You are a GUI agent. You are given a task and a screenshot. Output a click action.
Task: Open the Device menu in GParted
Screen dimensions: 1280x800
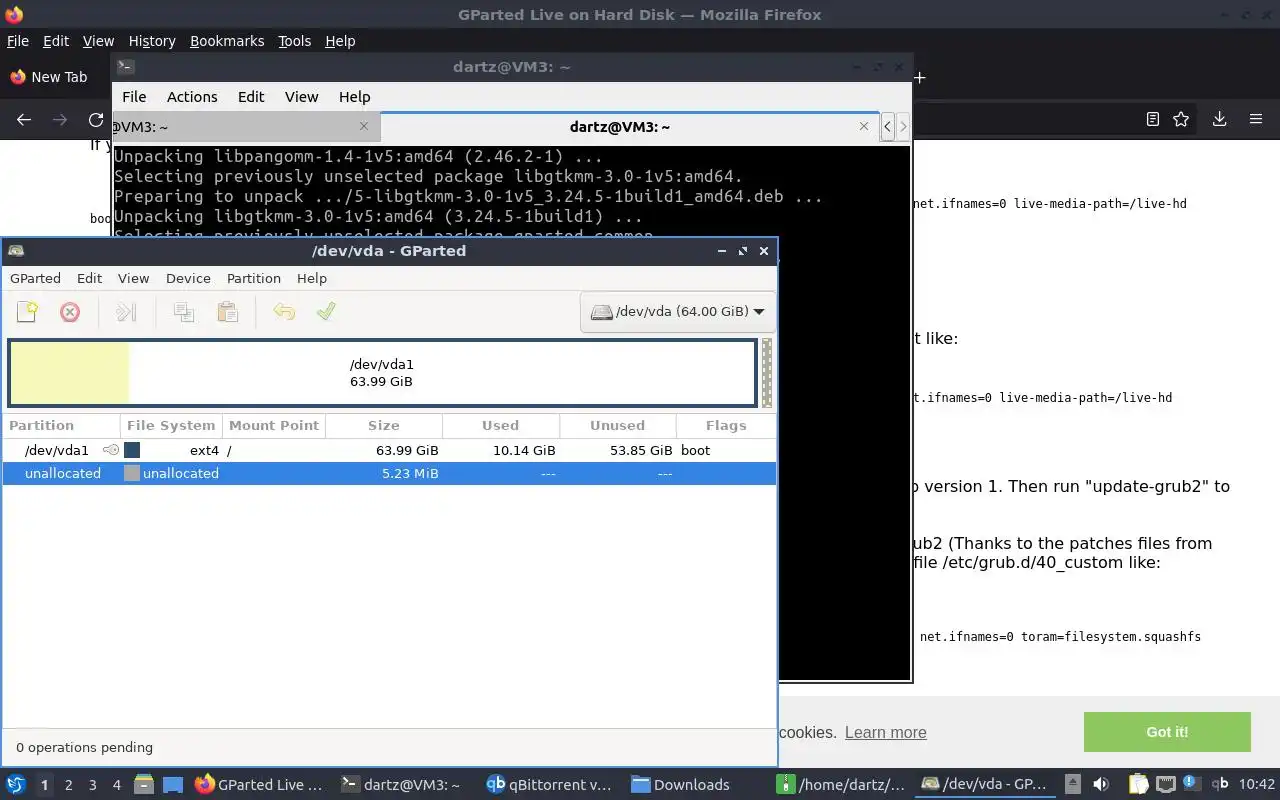(x=188, y=278)
